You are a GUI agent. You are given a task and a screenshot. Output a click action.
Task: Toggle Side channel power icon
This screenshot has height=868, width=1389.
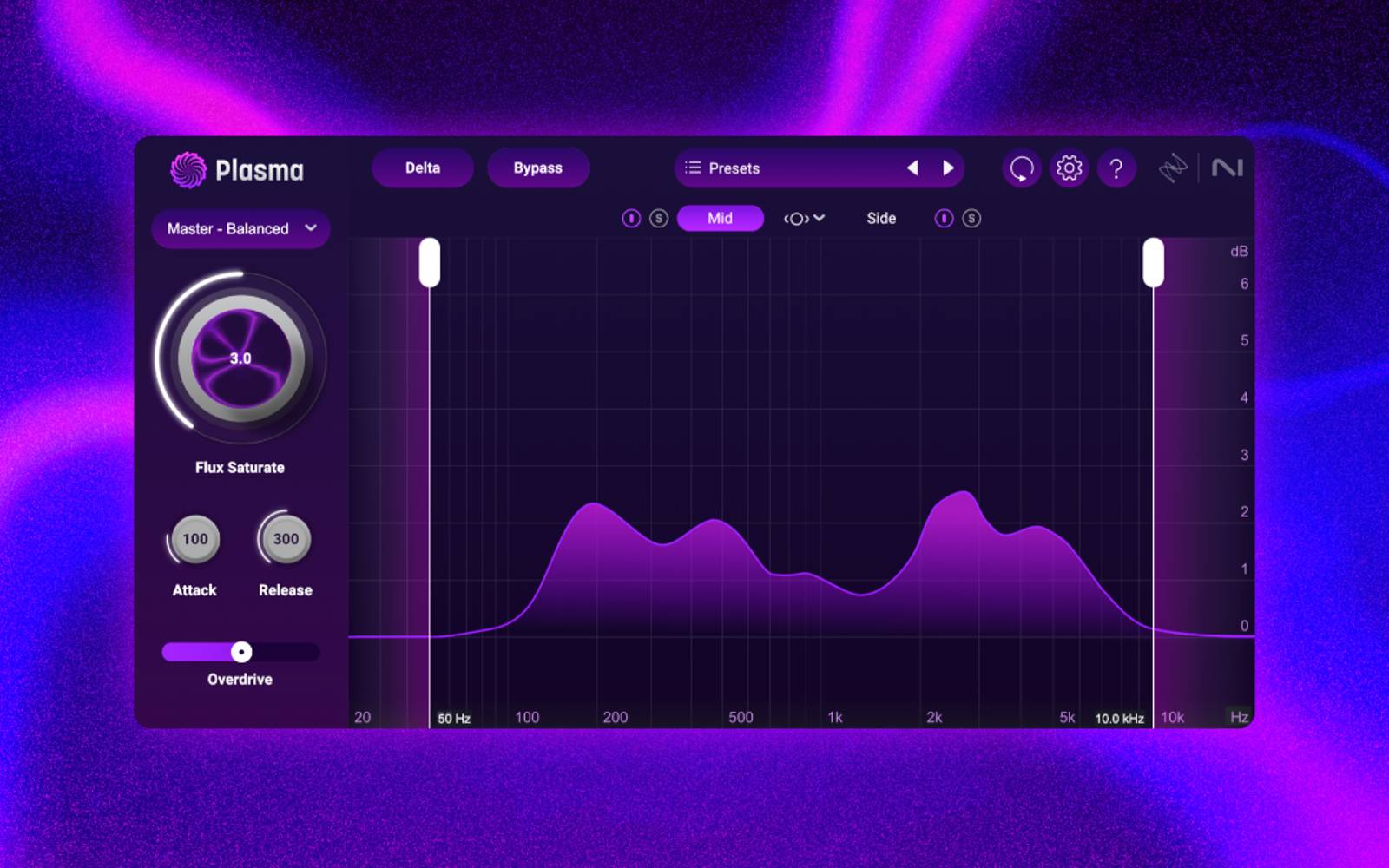(x=944, y=218)
